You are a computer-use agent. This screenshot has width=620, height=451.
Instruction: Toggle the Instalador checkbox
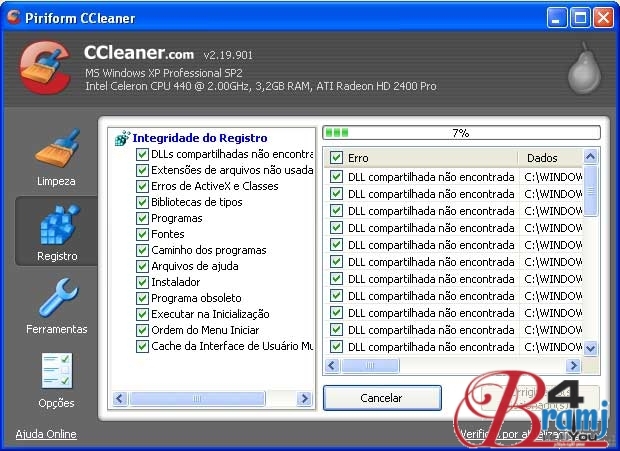point(142,282)
